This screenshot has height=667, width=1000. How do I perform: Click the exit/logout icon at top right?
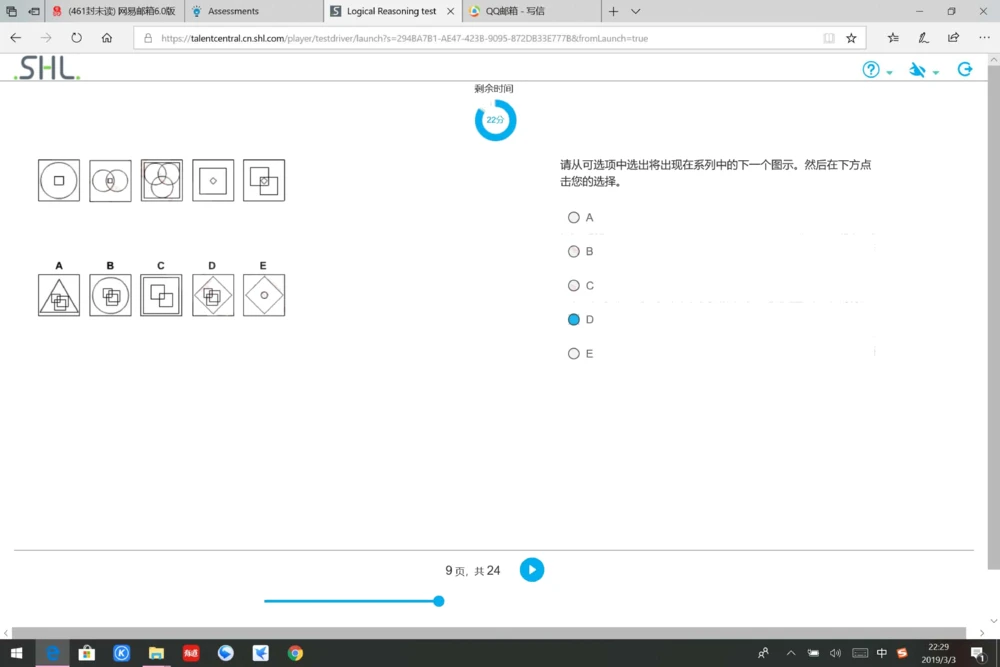click(x=964, y=70)
